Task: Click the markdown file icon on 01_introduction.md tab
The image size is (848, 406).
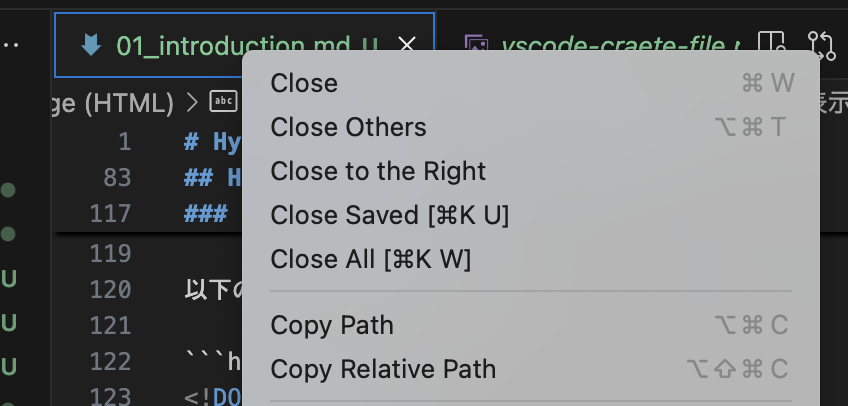Action: pyautogui.click(x=91, y=44)
